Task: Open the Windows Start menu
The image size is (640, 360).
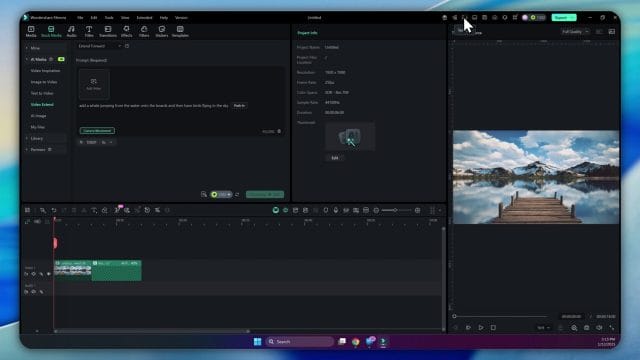Action: coord(257,342)
